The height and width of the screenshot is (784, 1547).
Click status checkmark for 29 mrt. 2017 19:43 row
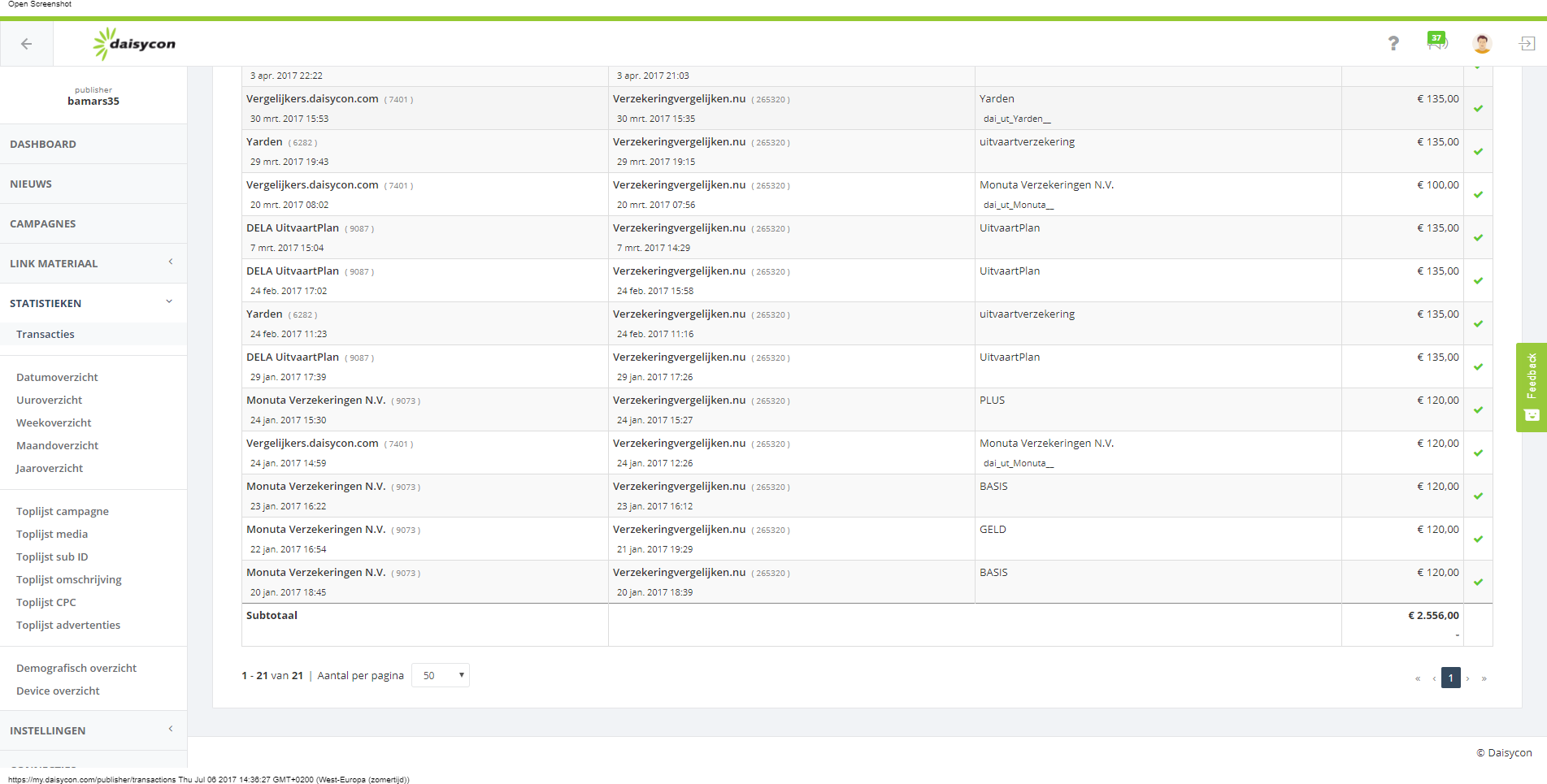click(x=1478, y=152)
